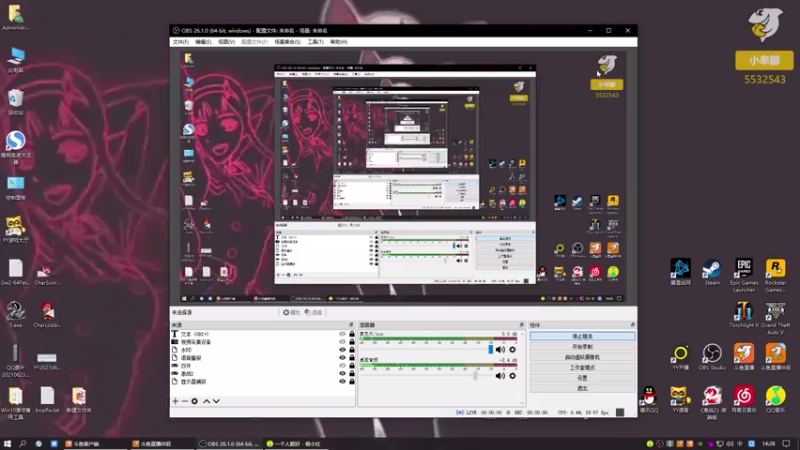Open settings gear for microphone mixer channel

513,349
